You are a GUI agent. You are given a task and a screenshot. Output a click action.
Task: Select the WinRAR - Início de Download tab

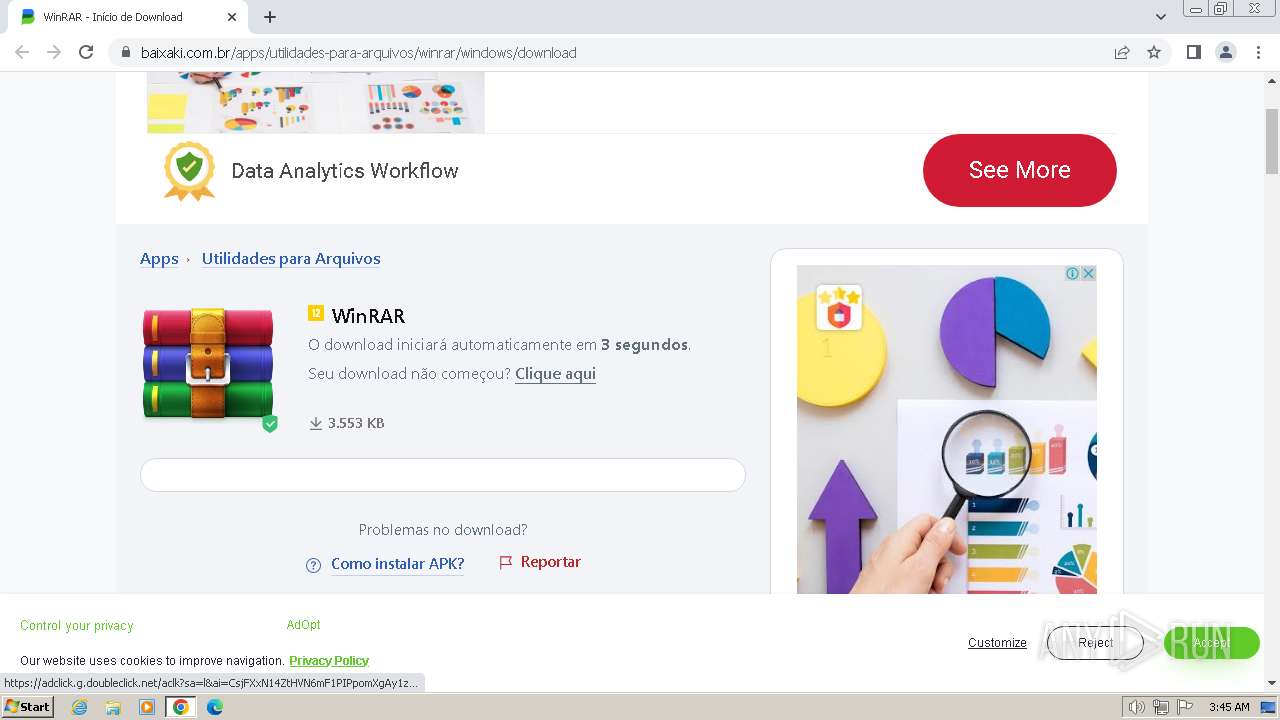point(130,17)
